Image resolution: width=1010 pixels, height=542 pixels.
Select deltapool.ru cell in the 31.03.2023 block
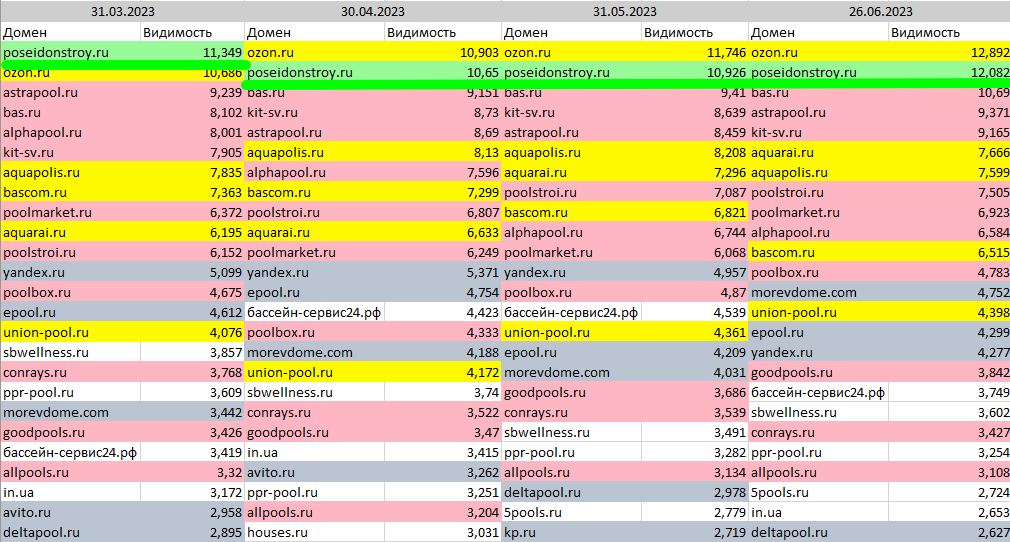pos(70,532)
